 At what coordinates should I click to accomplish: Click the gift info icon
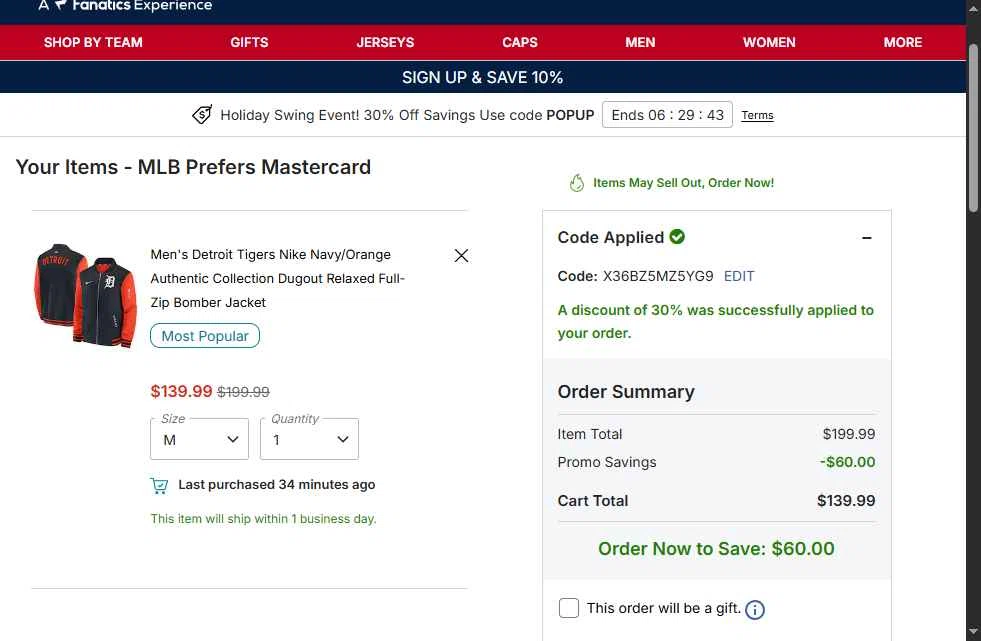[x=755, y=609]
